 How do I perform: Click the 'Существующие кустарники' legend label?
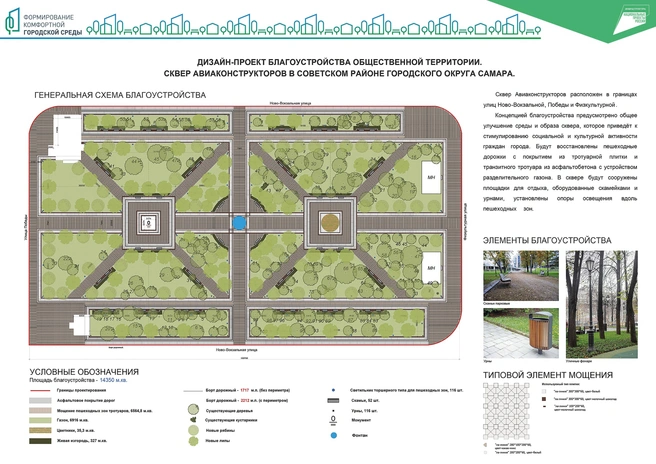point(231,420)
